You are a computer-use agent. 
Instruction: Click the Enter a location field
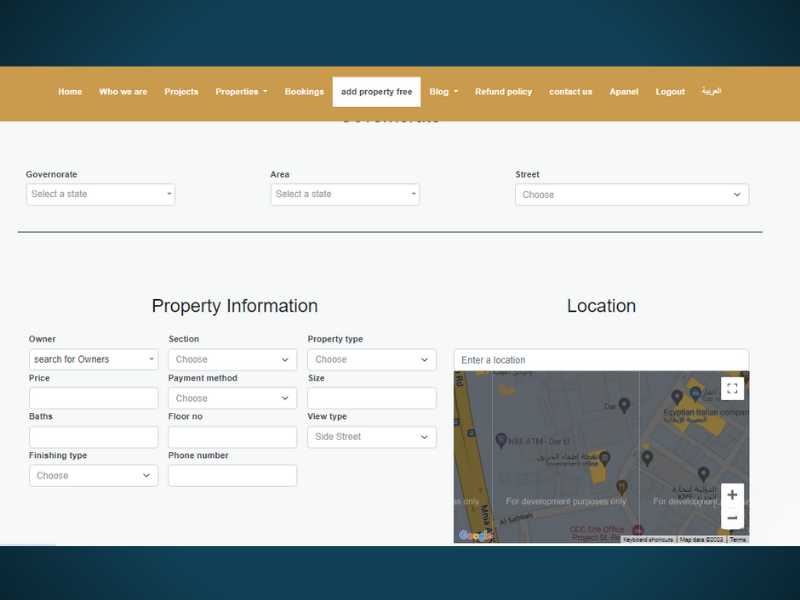[600, 359]
